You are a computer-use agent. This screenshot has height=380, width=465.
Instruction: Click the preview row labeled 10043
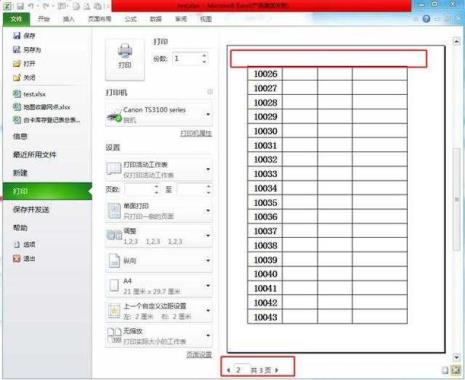click(327, 317)
